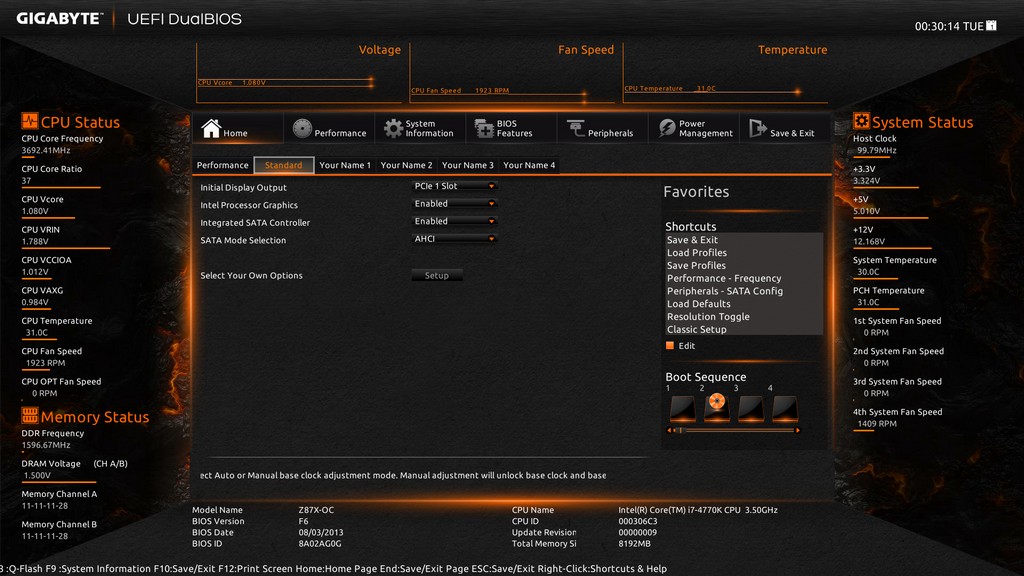This screenshot has height=576, width=1024.
Task: Click the Model Name Z87X-OC value
Action: (316, 510)
